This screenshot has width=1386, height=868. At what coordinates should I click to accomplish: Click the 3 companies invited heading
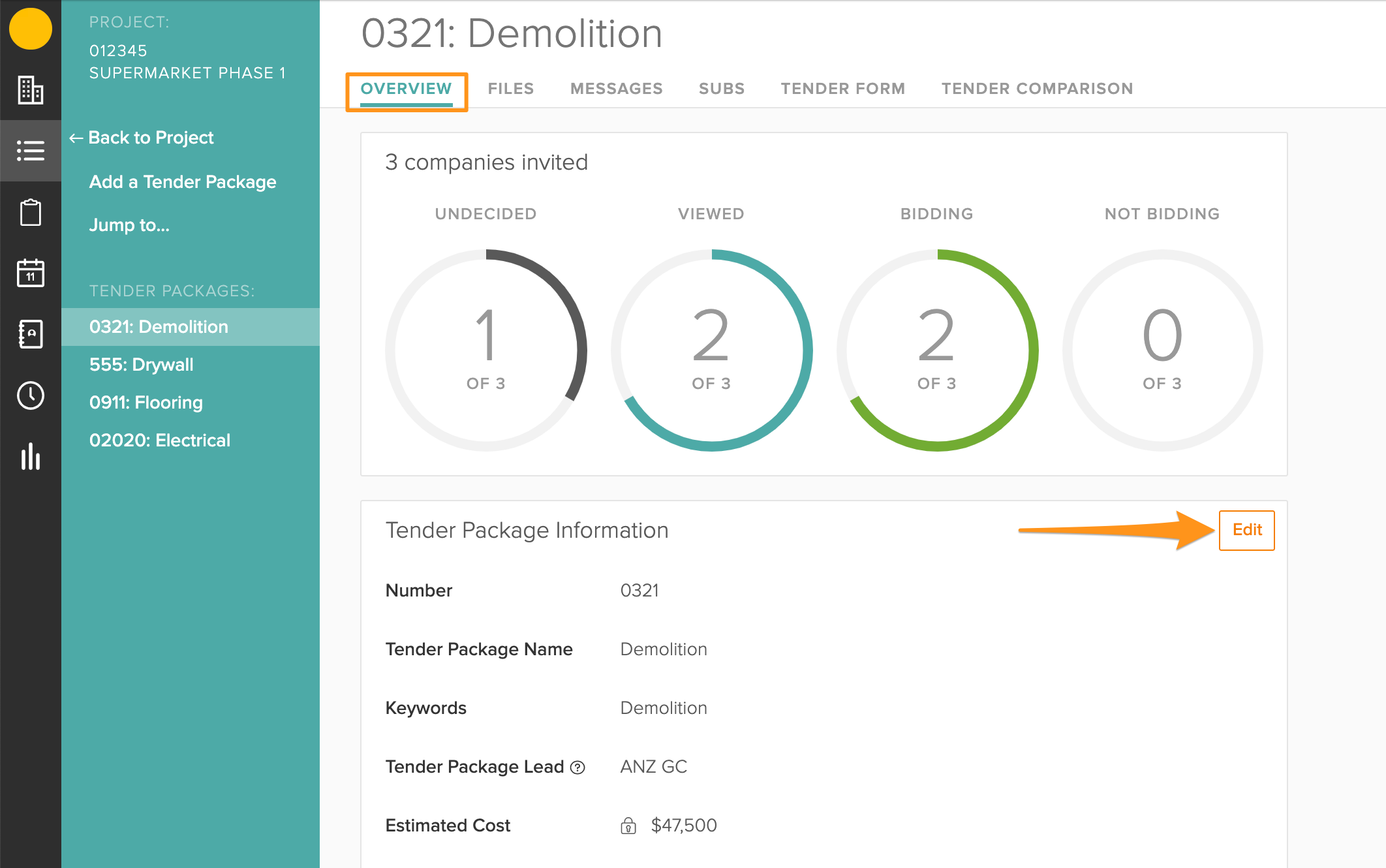point(487,162)
